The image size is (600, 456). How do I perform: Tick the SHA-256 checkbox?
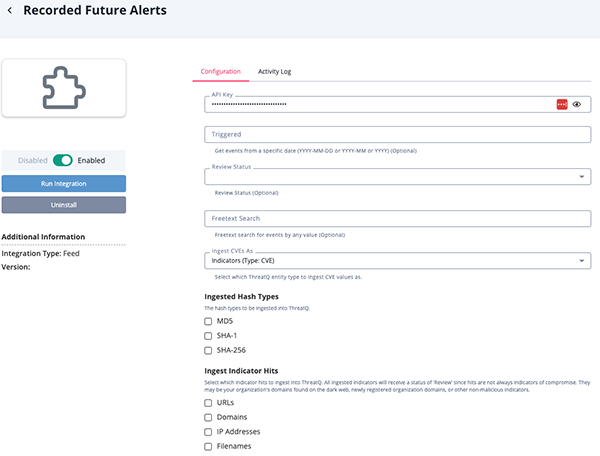pos(208,350)
